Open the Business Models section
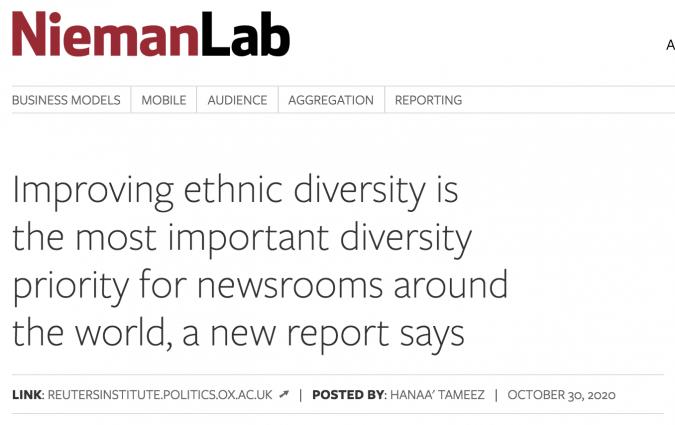The width and height of the screenshot is (675, 425). point(66,100)
